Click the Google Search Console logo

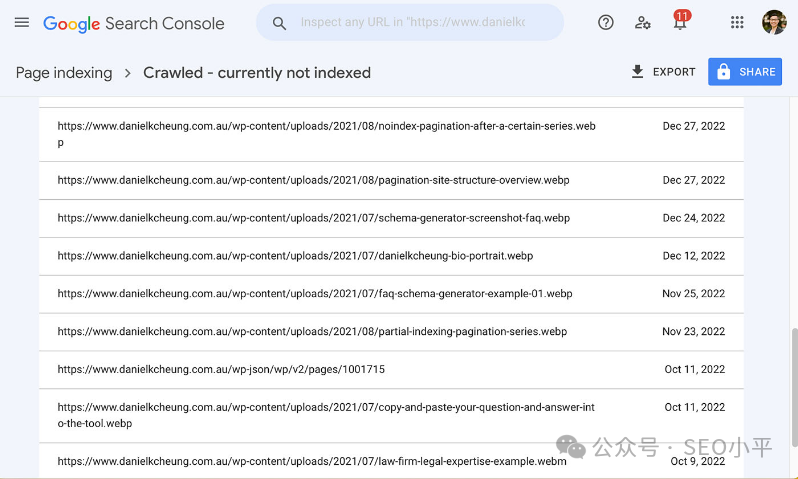coord(134,23)
